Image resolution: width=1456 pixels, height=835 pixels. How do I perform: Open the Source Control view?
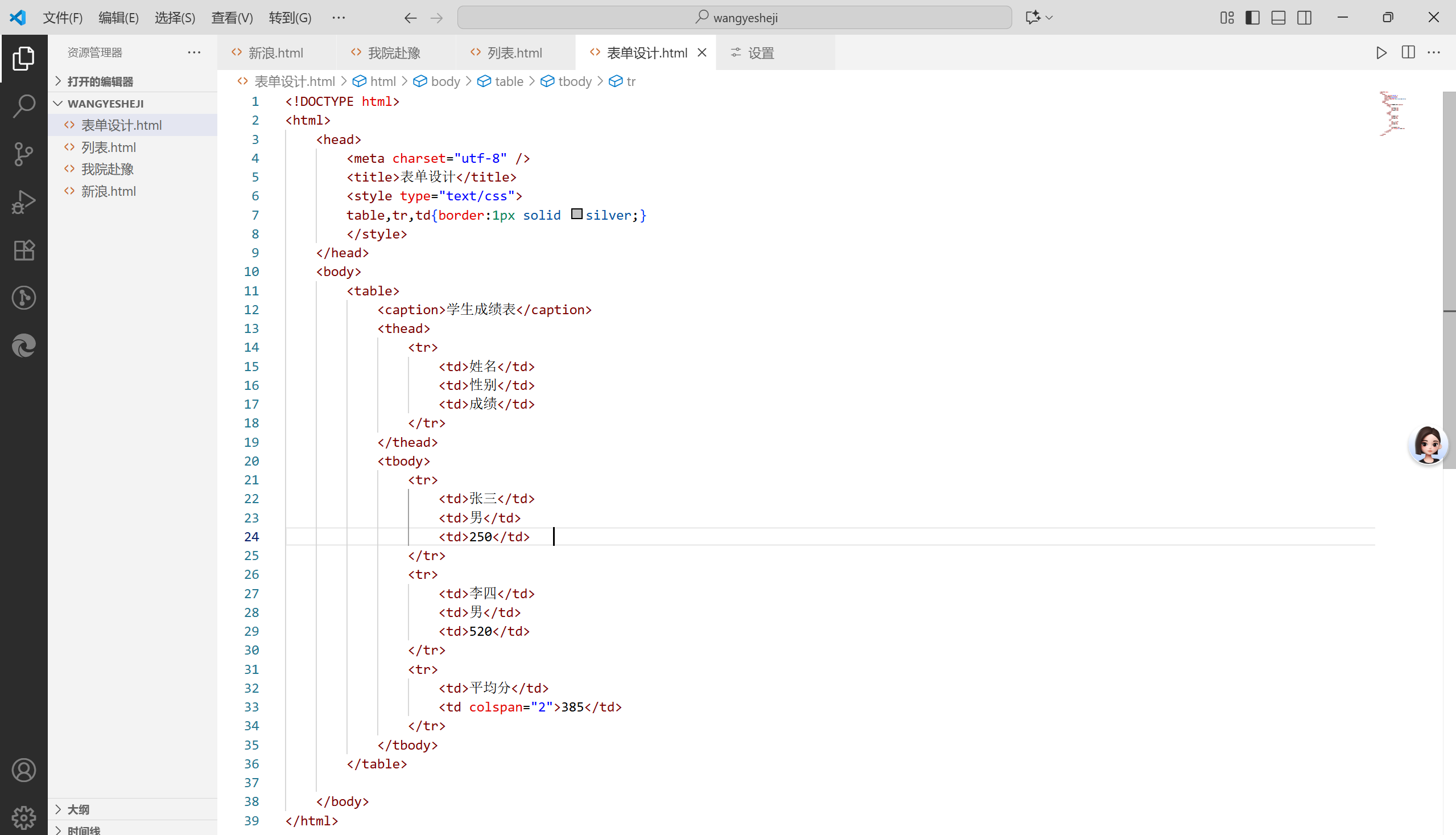[23, 154]
